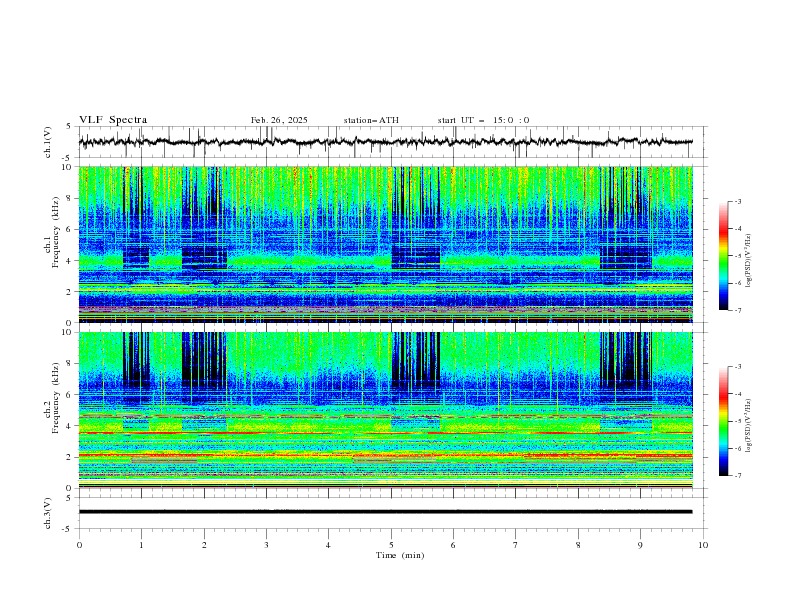
Task: Click the log(PSD) label beside ch.2 colorbar
Action: [749, 425]
